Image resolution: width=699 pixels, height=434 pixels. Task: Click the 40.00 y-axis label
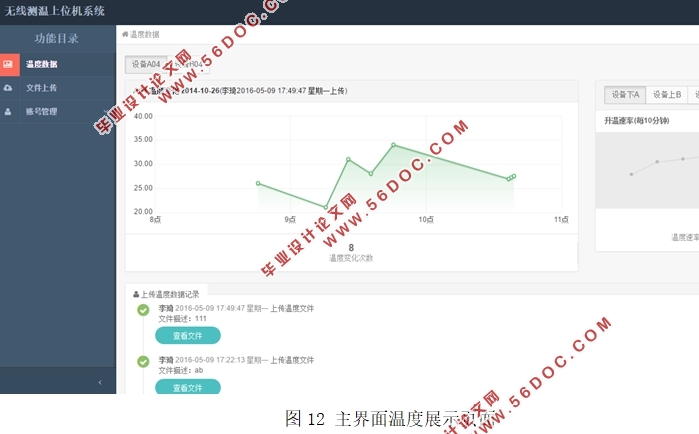(x=143, y=116)
